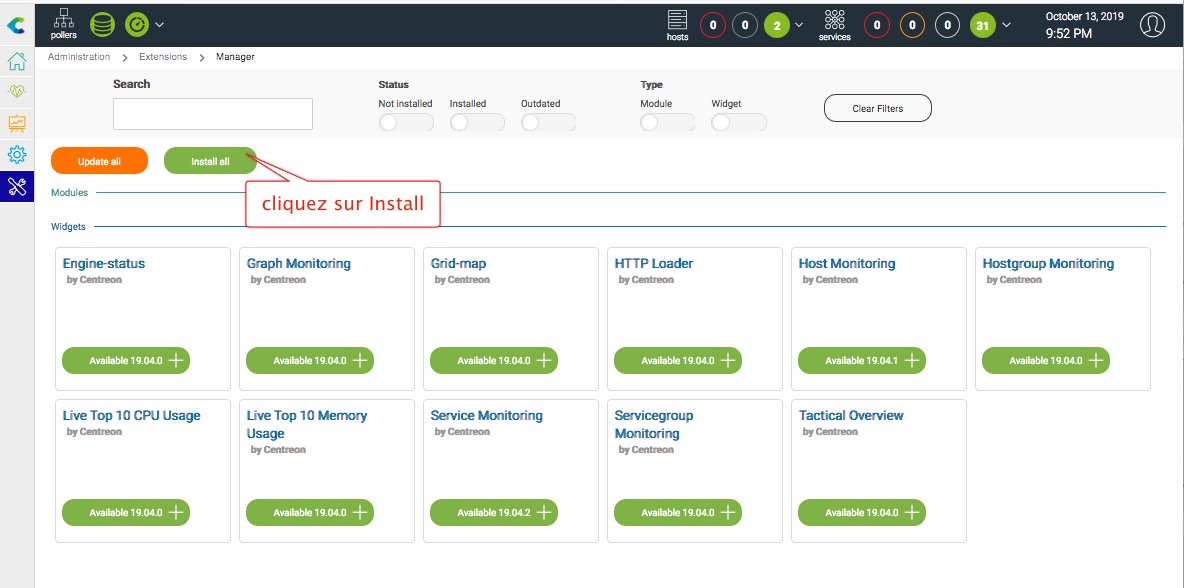Click the Search input field
The image size is (1184, 588).
click(x=213, y=114)
